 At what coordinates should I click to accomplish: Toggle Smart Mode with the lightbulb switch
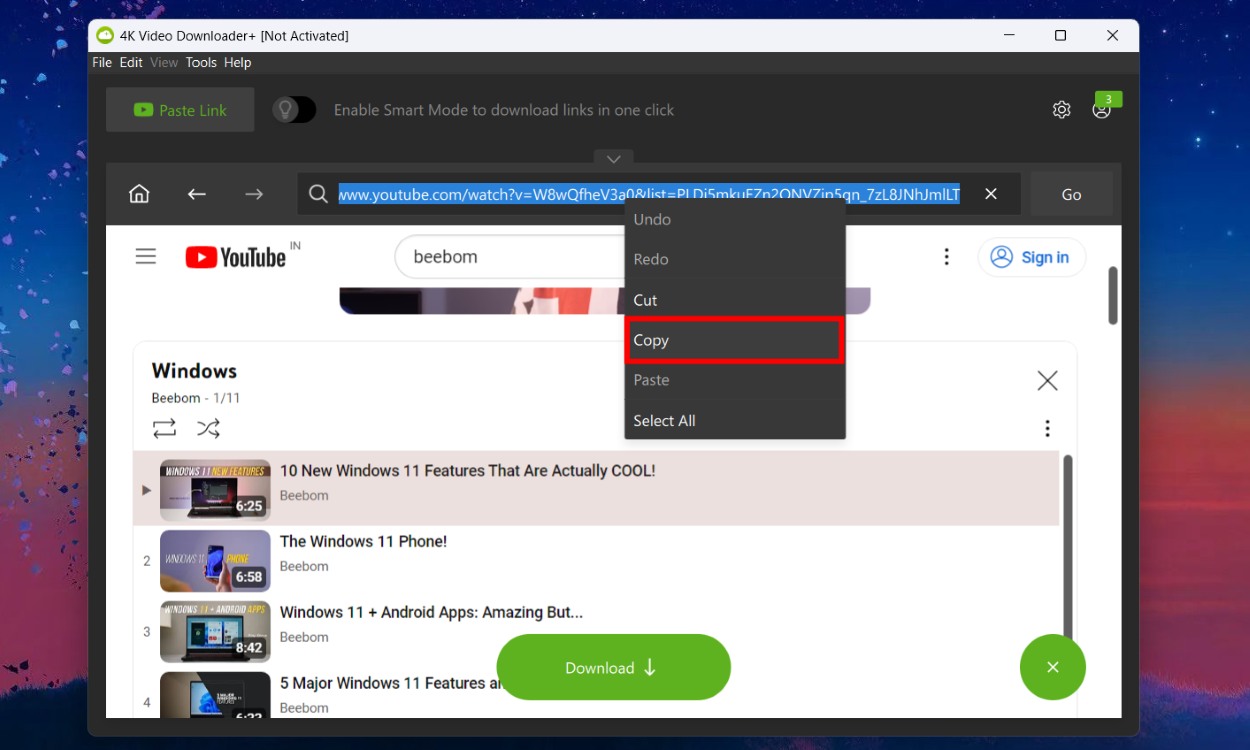[293, 109]
